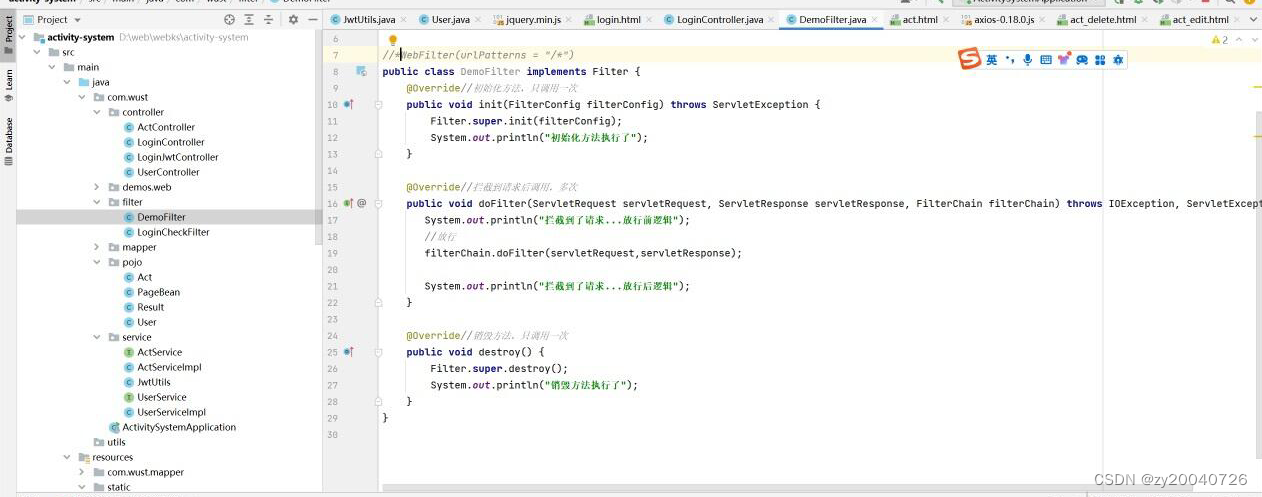The image size is (1262, 497).
Task: Select LoginCheckFilter in project tree
Action: click(173, 232)
